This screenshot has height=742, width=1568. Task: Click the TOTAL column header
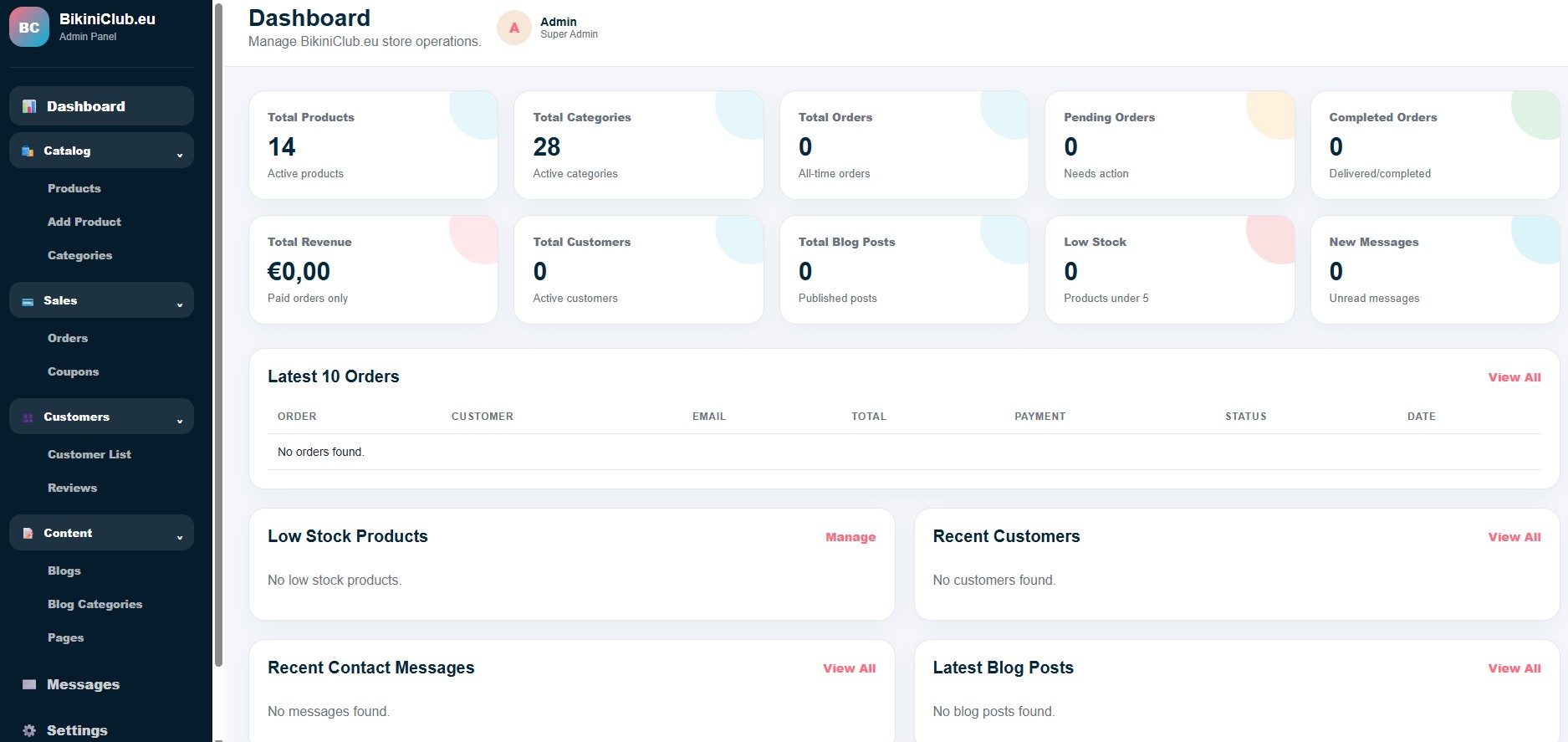point(869,417)
